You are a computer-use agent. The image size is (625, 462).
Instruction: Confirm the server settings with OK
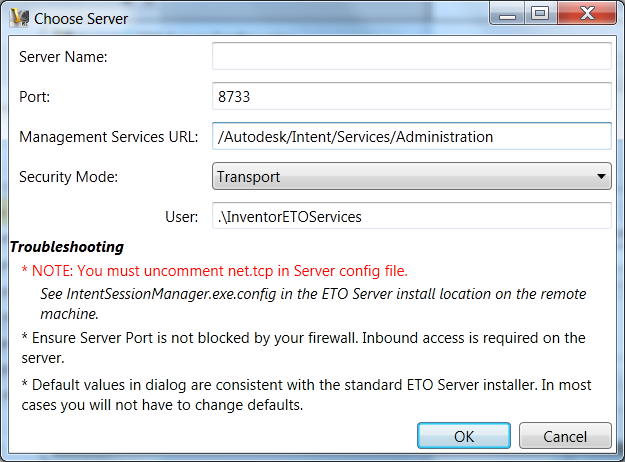pyautogui.click(x=464, y=436)
